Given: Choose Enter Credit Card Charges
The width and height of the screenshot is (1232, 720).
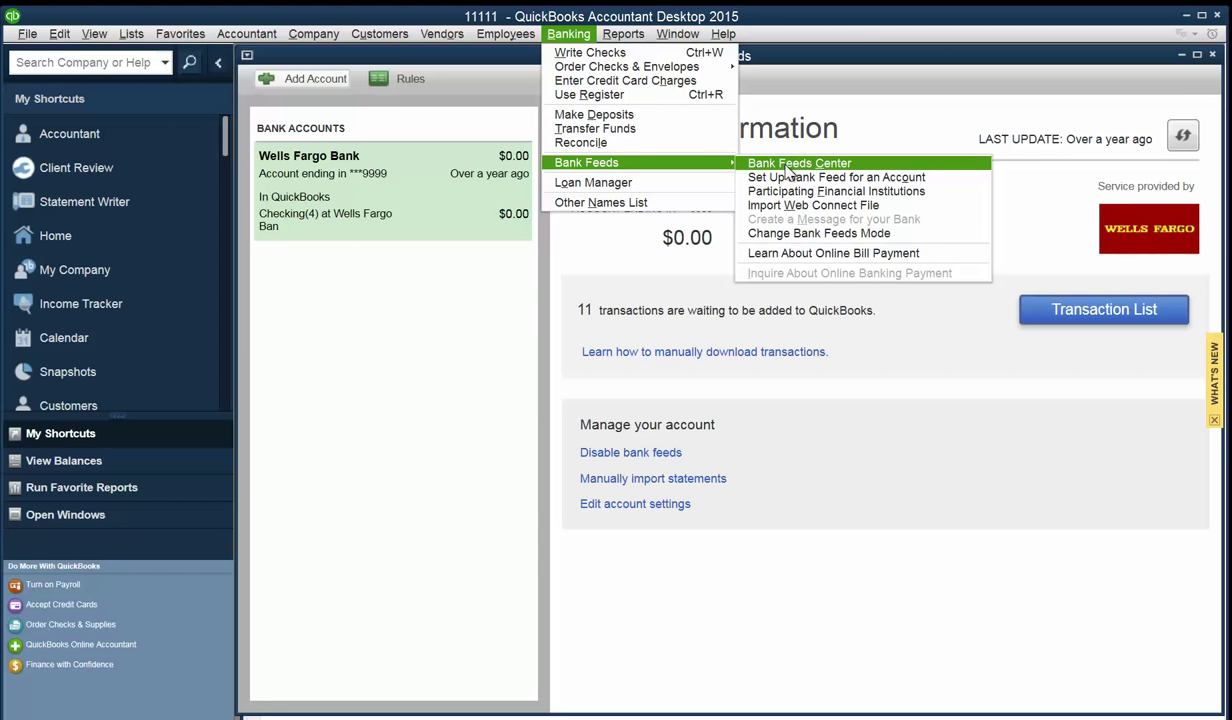Looking at the screenshot, I should click(639, 81).
